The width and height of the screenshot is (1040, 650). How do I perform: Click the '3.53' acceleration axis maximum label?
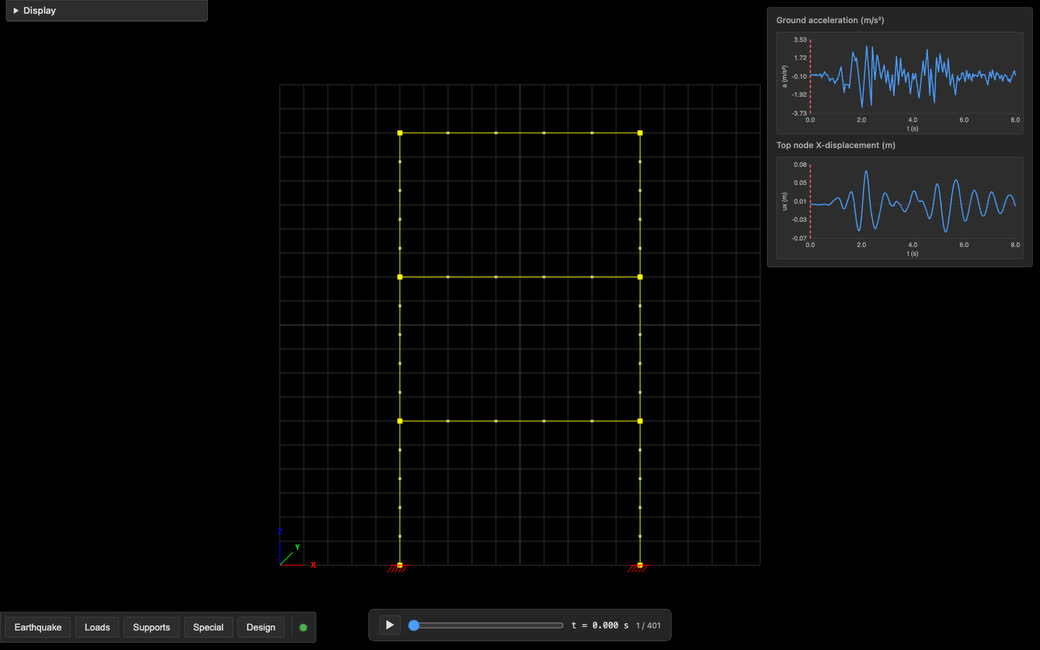800,40
